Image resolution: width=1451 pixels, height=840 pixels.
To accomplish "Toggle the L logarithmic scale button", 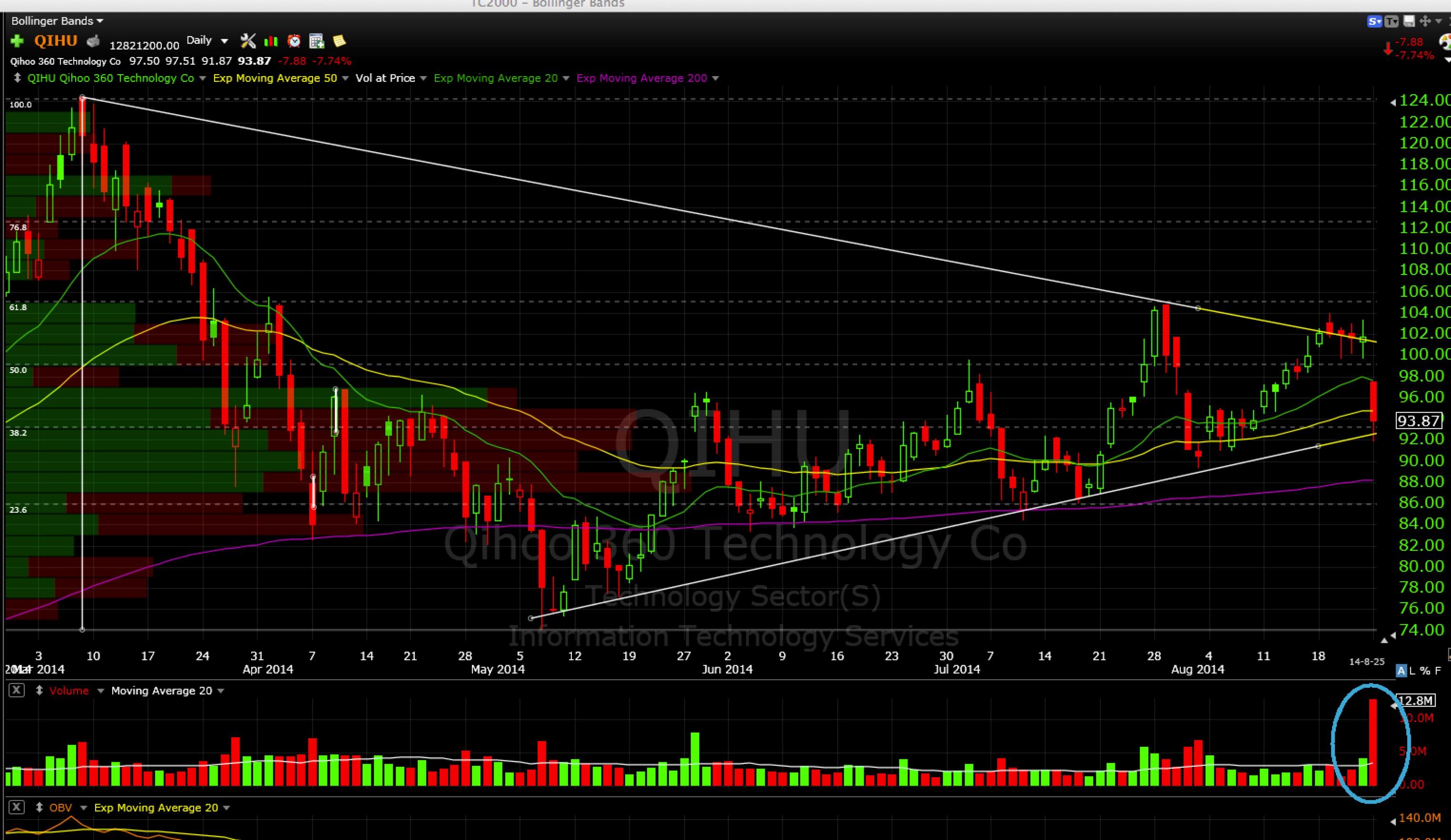I will [x=1412, y=671].
